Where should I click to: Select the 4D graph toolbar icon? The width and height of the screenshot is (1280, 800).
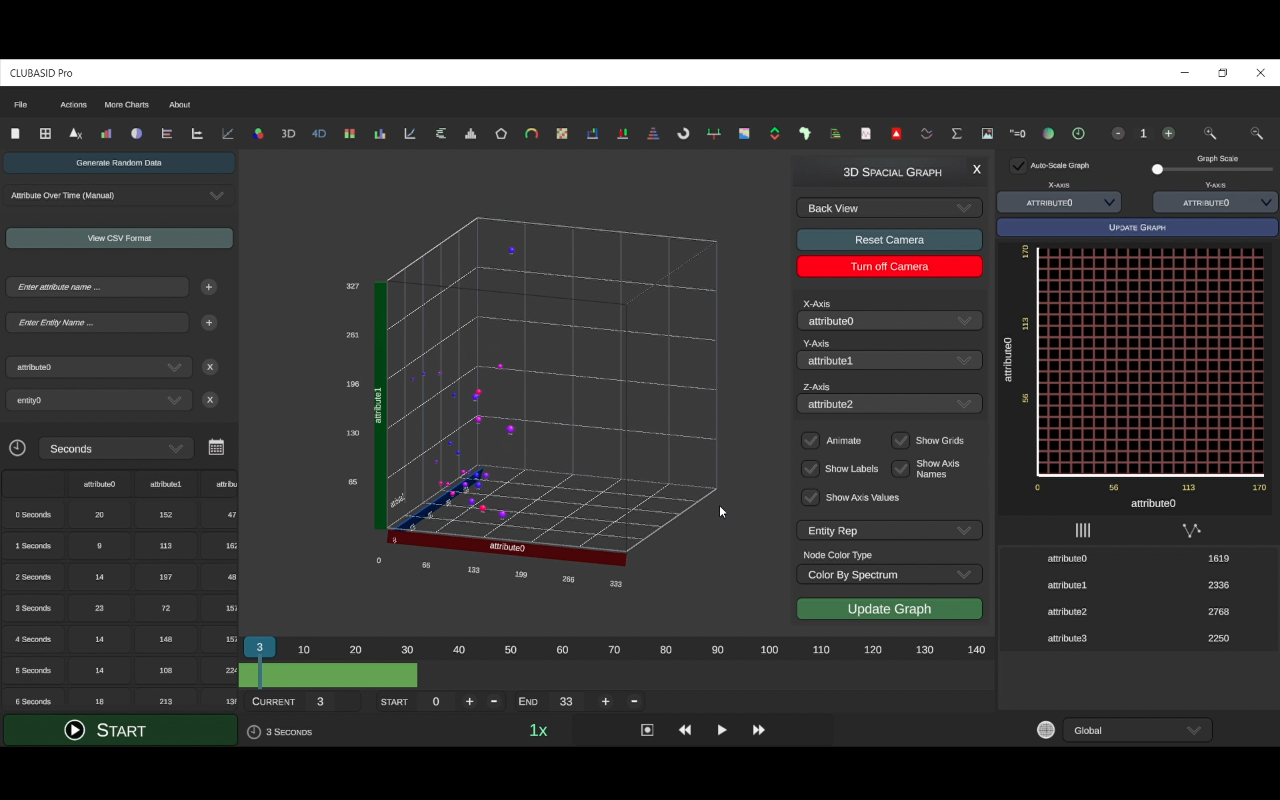(319, 134)
